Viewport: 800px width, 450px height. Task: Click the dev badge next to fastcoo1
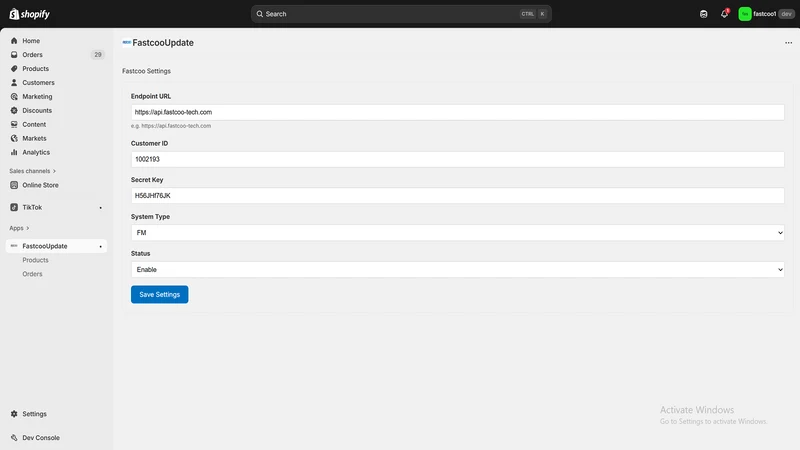(x=786, y=14)
